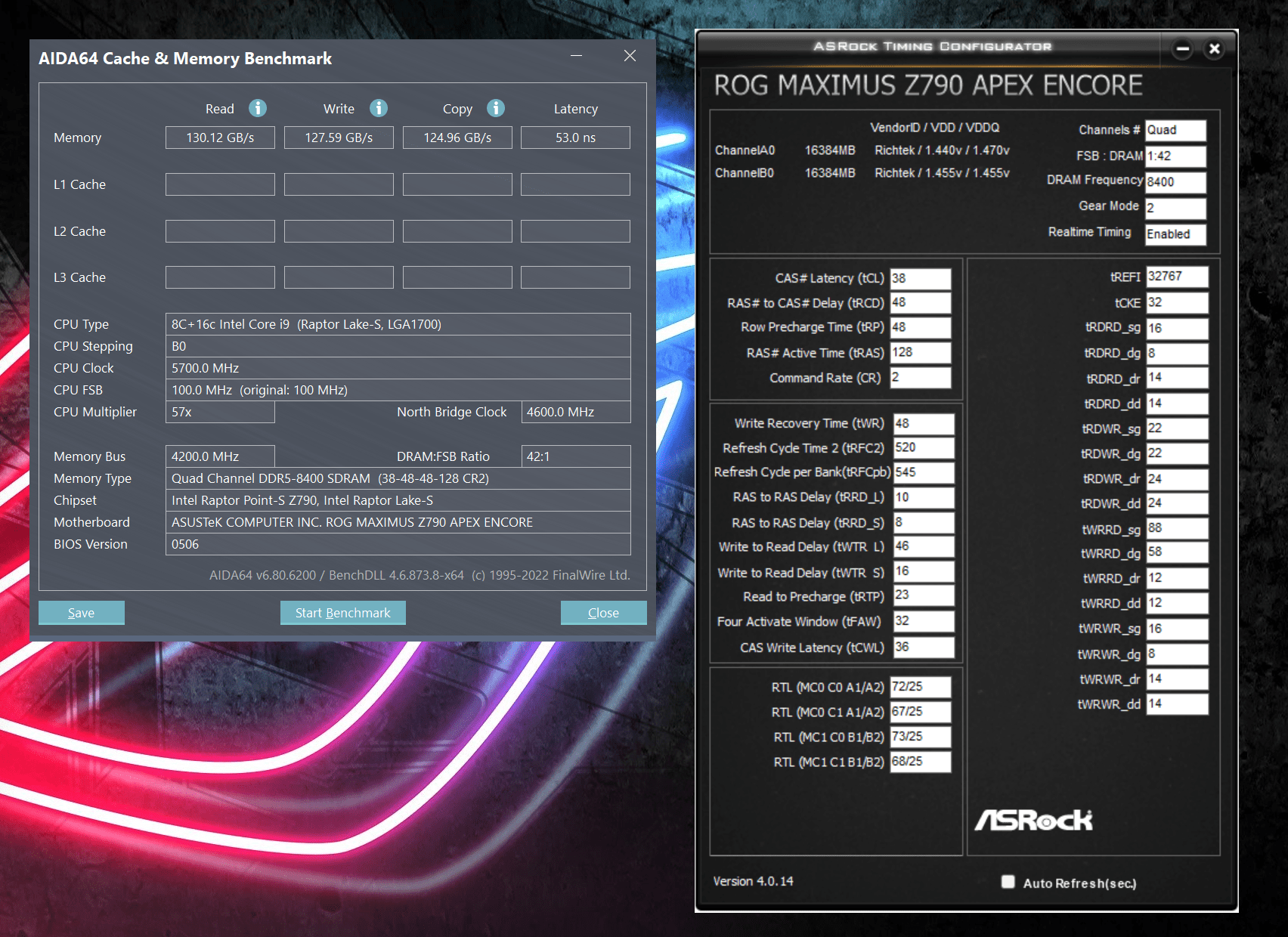The width and height of the screenshot is (1288, 937).
Task: Click the ASRock logo
Action: click(x=1033, y=820)
